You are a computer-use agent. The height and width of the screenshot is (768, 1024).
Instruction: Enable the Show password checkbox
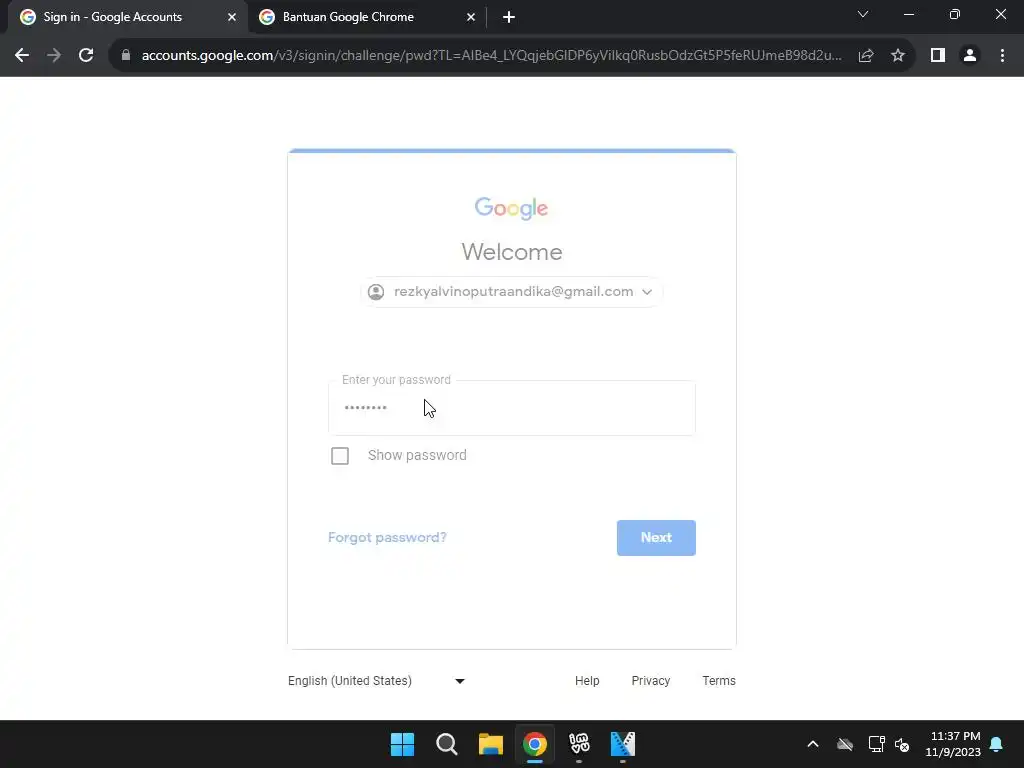pos(340,456)
